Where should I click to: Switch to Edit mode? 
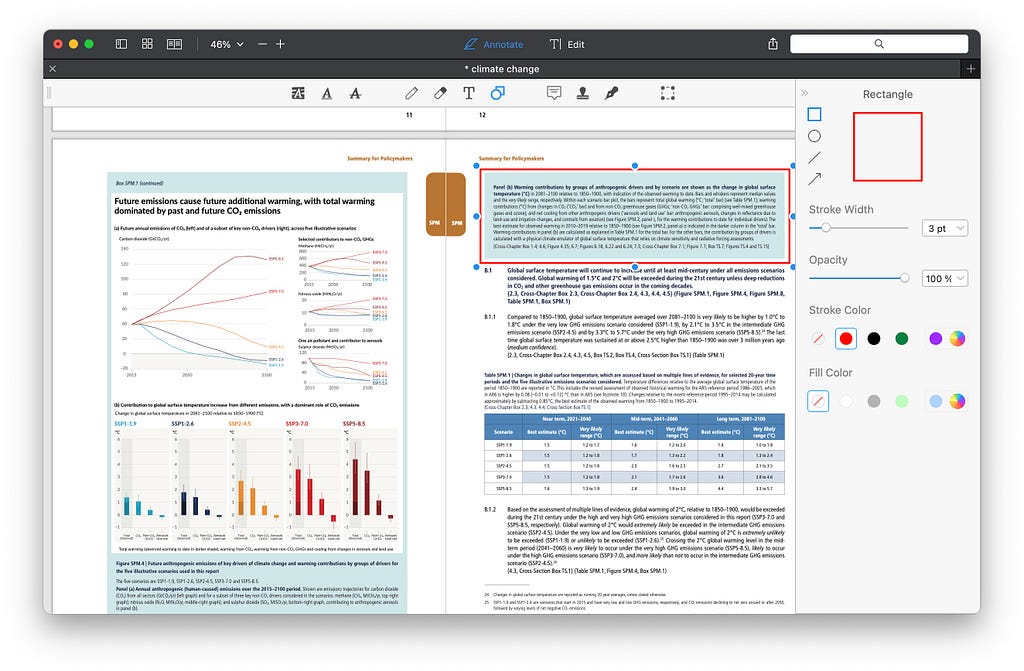pyautogui.click(x=566, y=44)
